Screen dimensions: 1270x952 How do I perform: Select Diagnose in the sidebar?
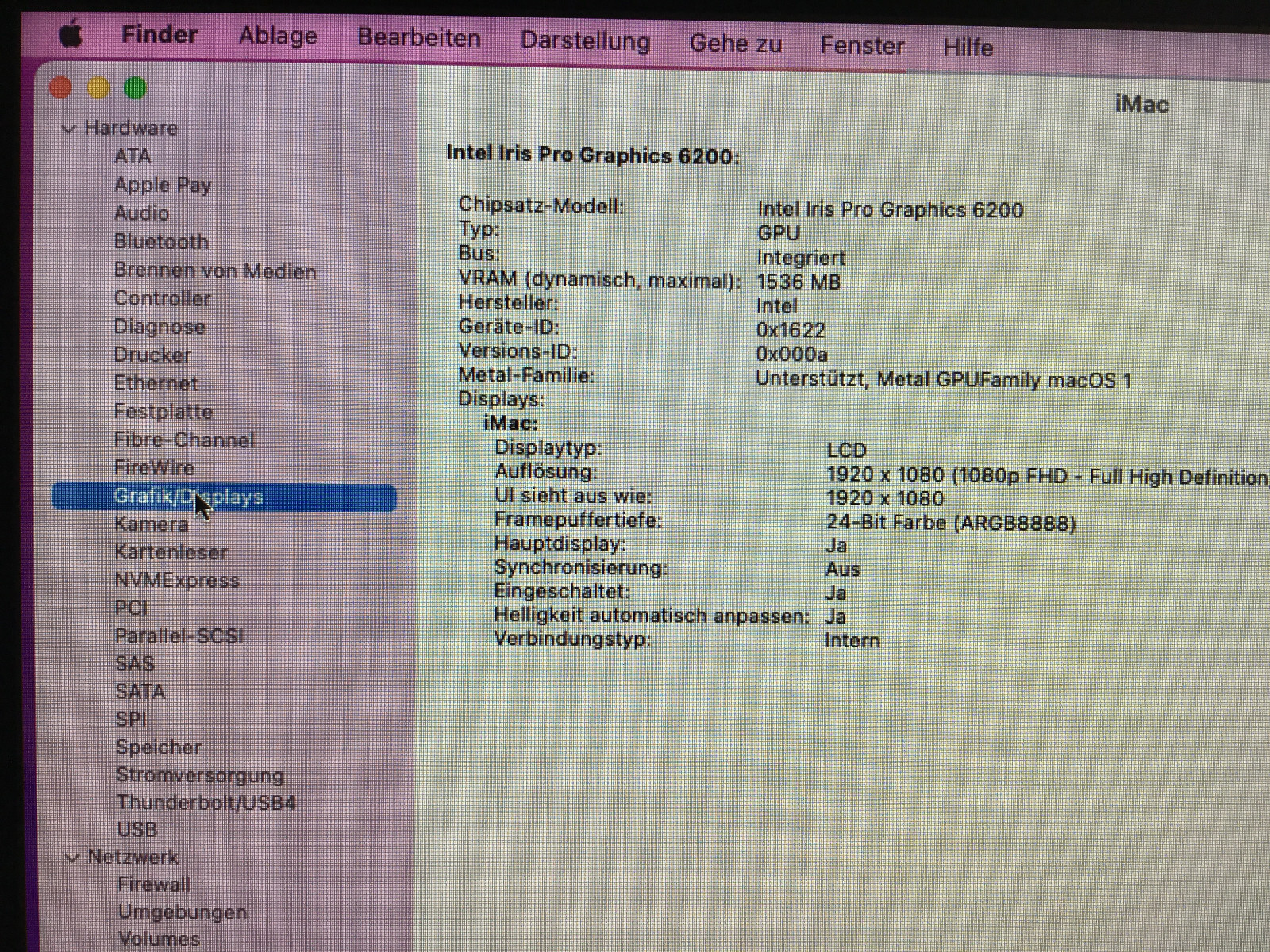160,327
